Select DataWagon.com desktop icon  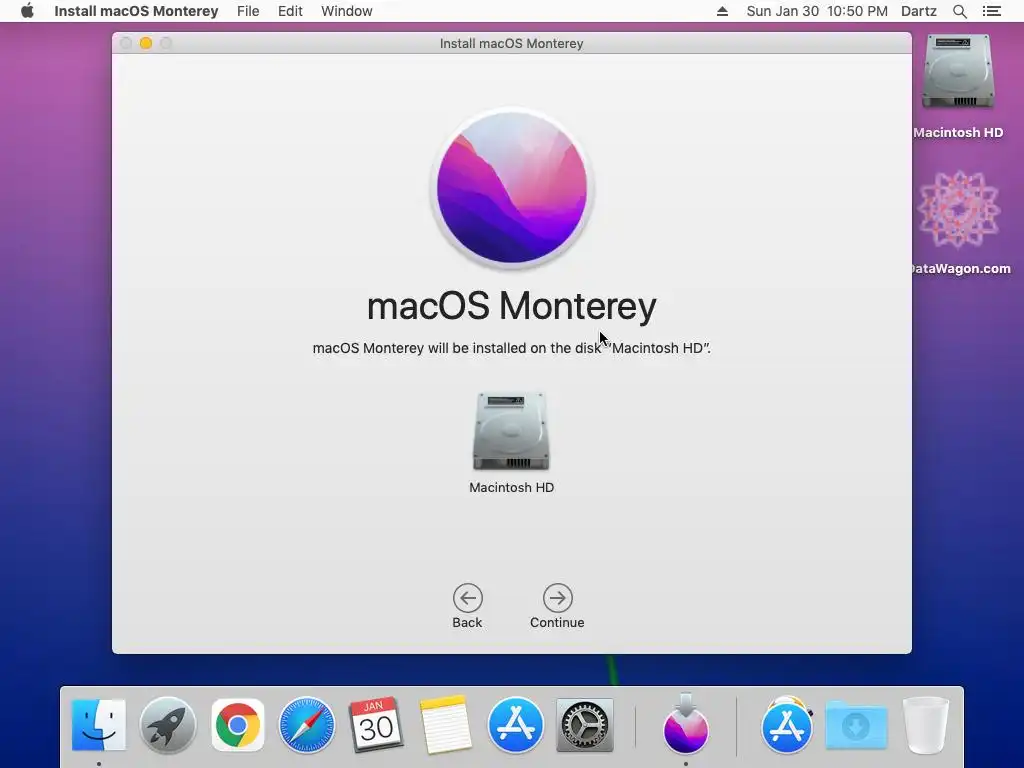tap(958, 210)
